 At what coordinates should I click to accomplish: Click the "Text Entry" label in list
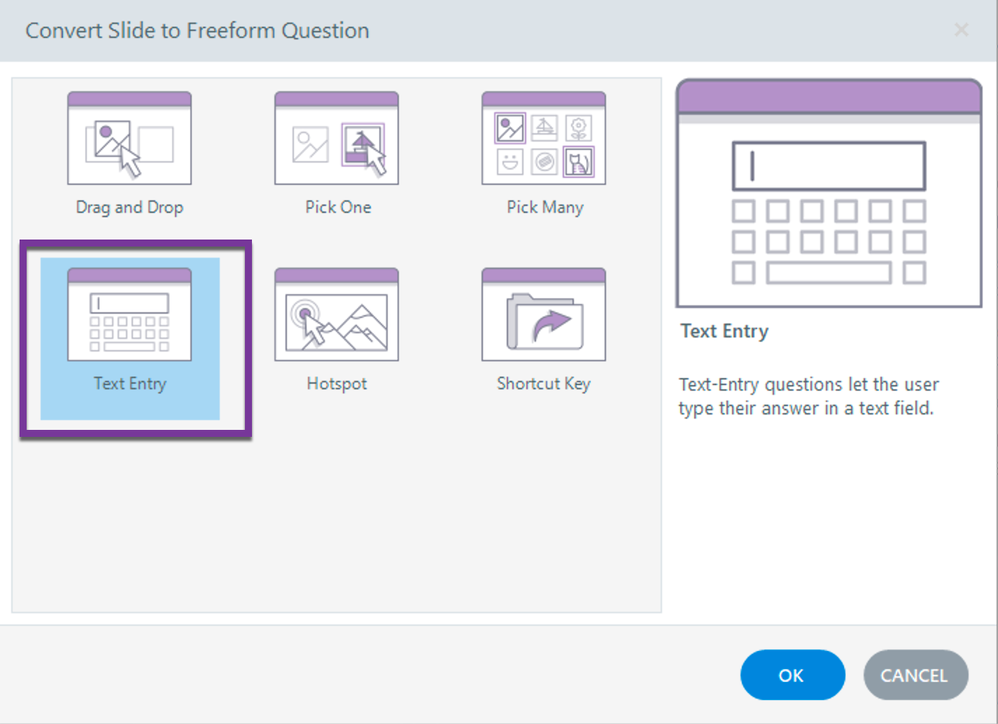point(130,384)
